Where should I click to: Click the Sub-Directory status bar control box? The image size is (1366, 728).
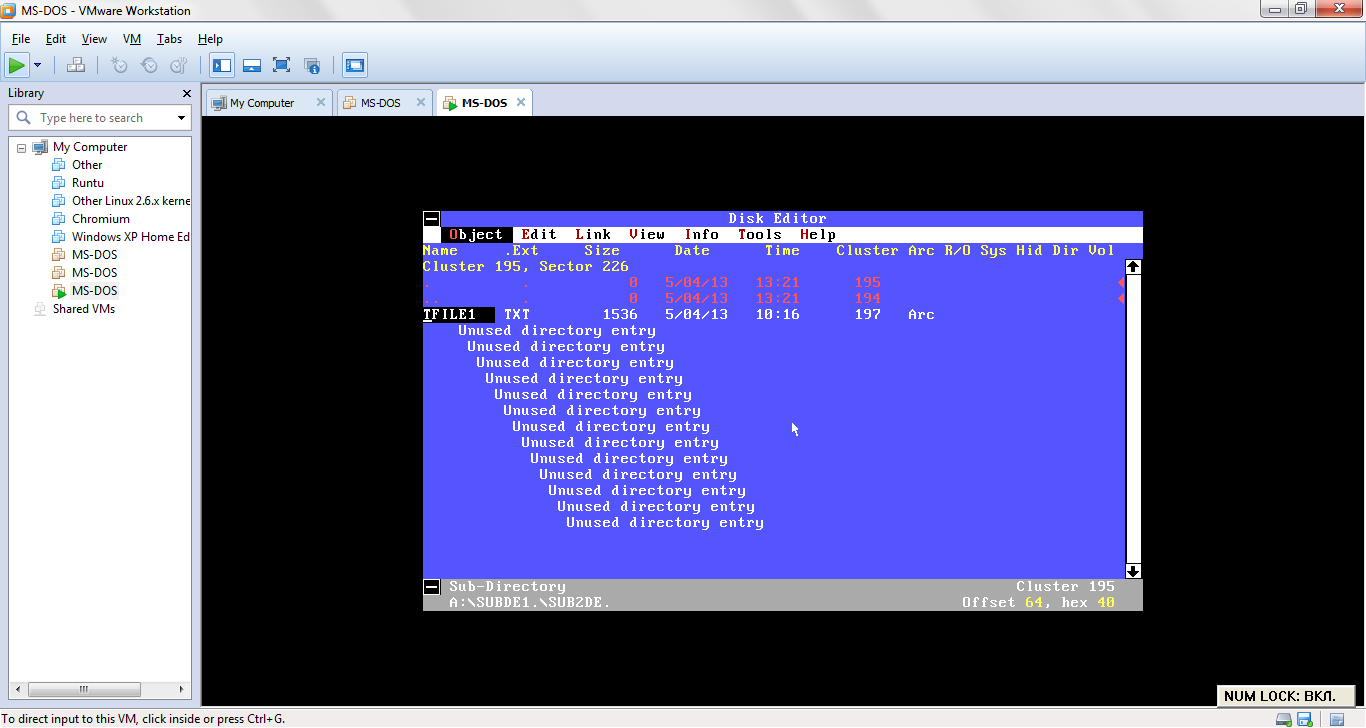click(431, 587)
